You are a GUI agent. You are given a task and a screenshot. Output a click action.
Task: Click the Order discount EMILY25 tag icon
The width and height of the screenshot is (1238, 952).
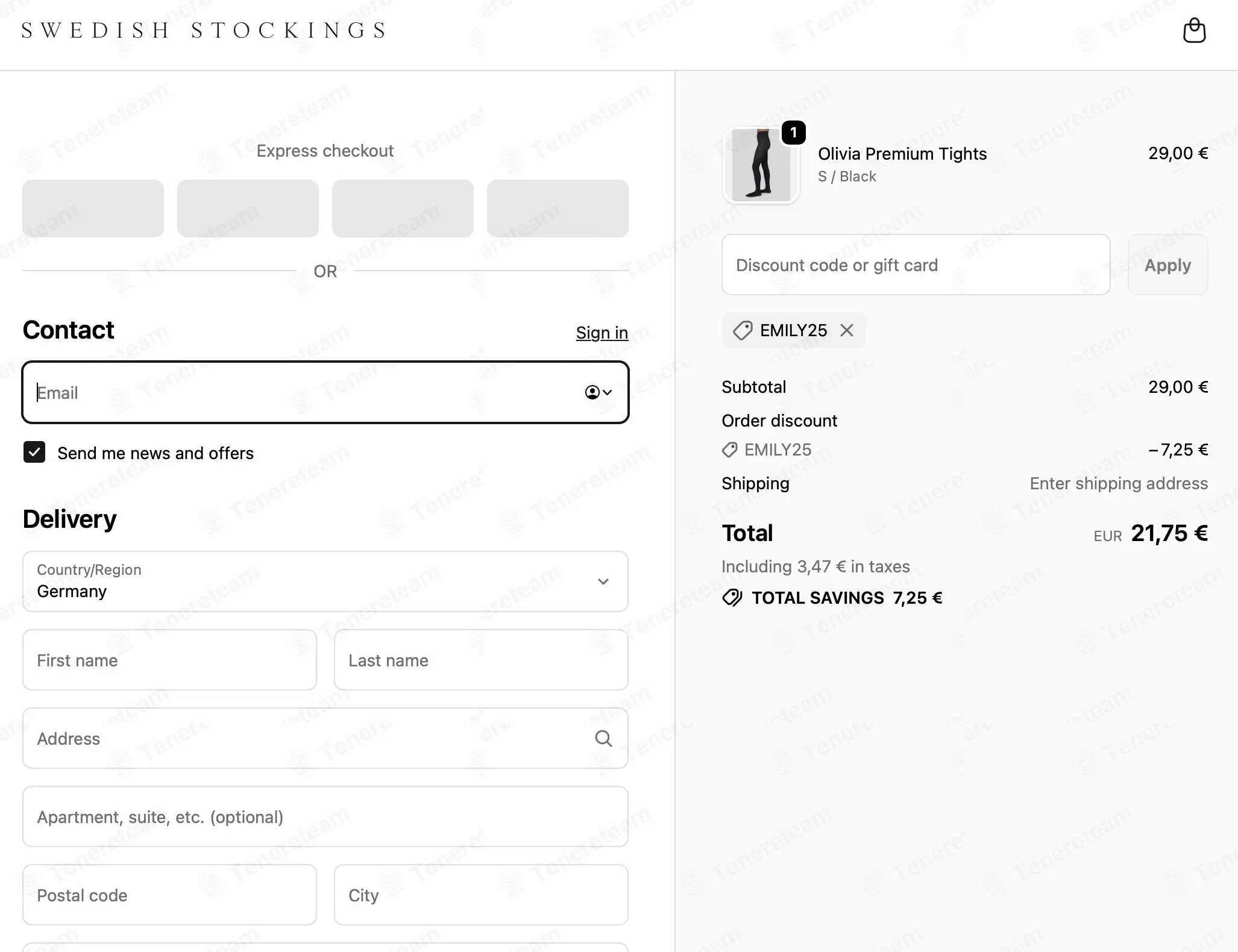[x=730, y=449]
